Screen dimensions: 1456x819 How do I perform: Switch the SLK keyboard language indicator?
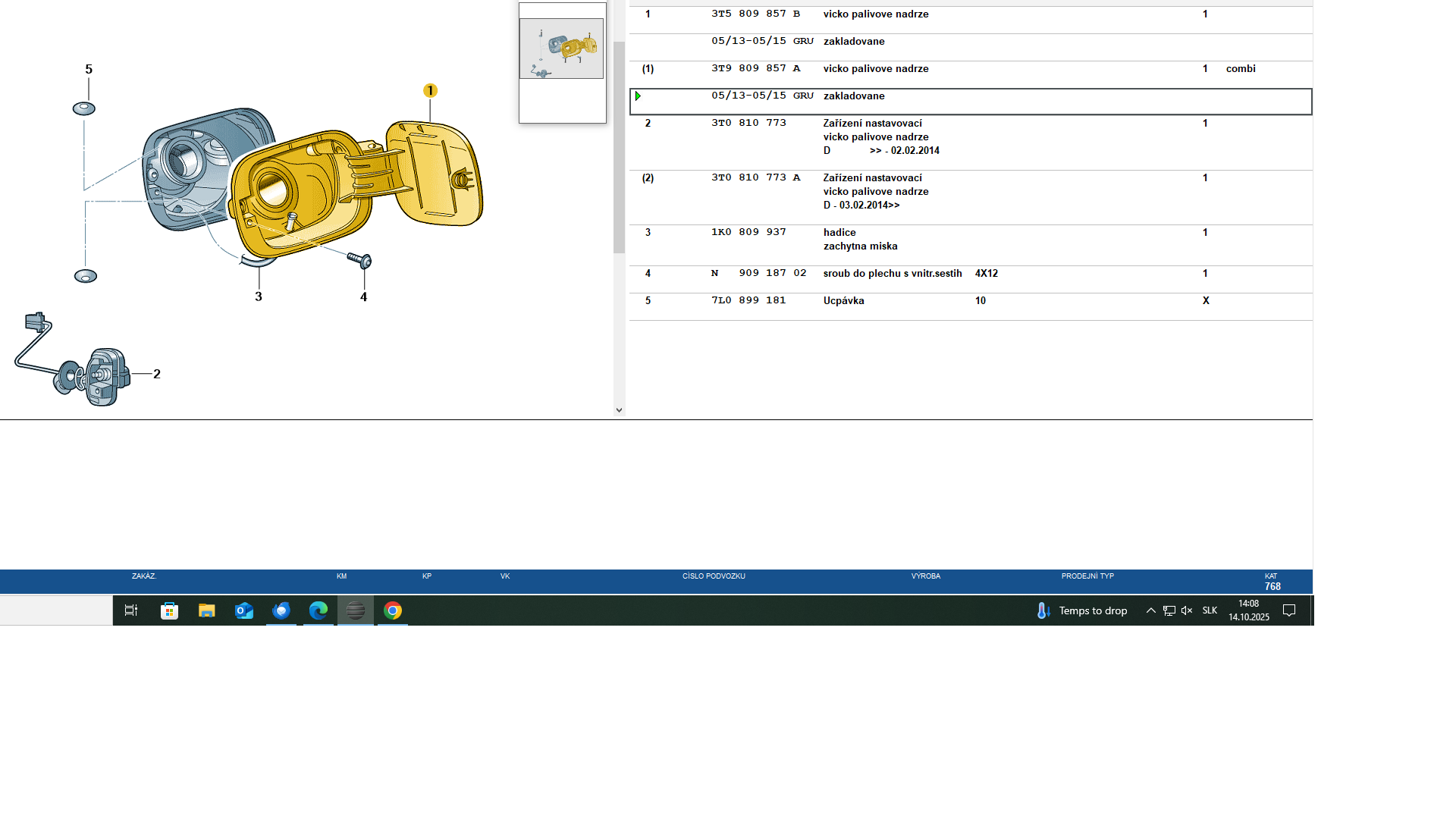1210,610
